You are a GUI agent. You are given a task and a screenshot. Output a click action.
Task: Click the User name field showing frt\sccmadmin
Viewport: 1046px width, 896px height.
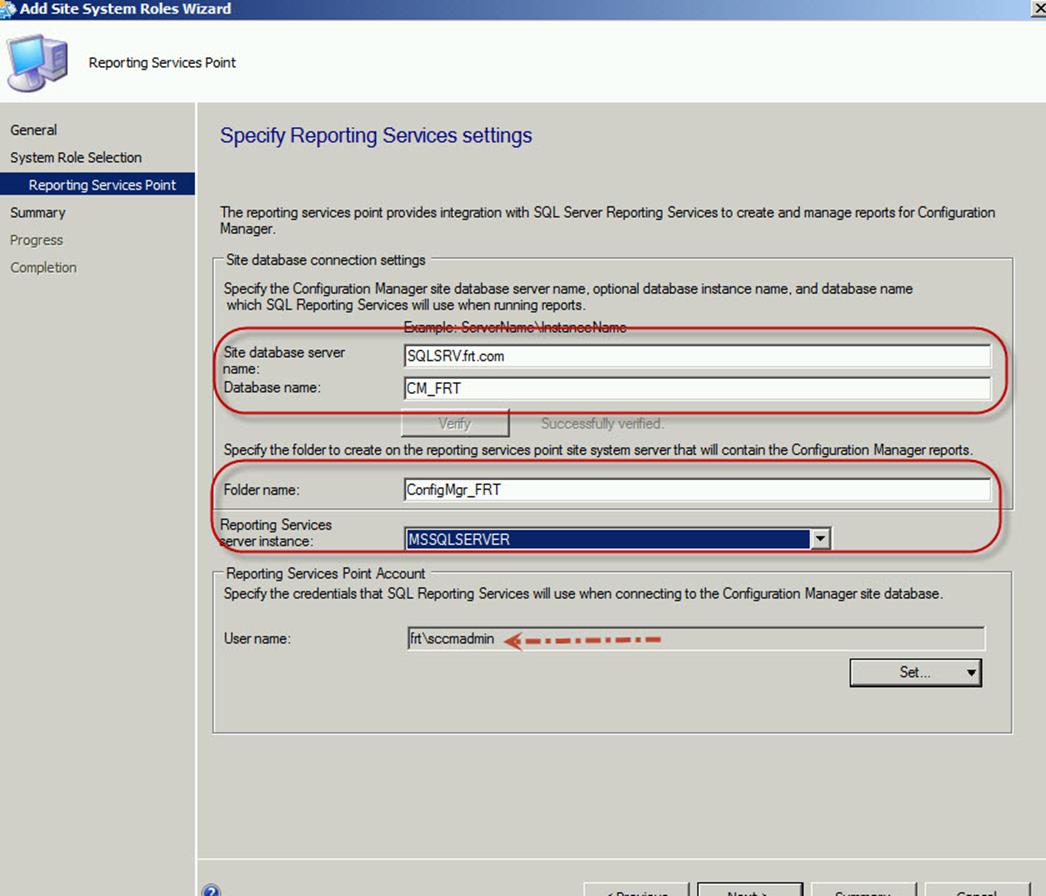[696, 638]
